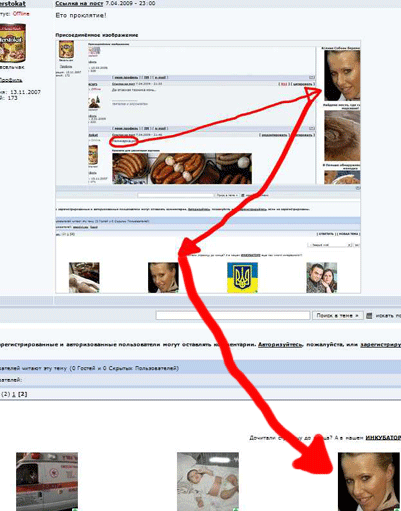Click the small icon beside 'искать по'
The width and height of the screenshot is (401, 511).
click(x=369, y=315)
